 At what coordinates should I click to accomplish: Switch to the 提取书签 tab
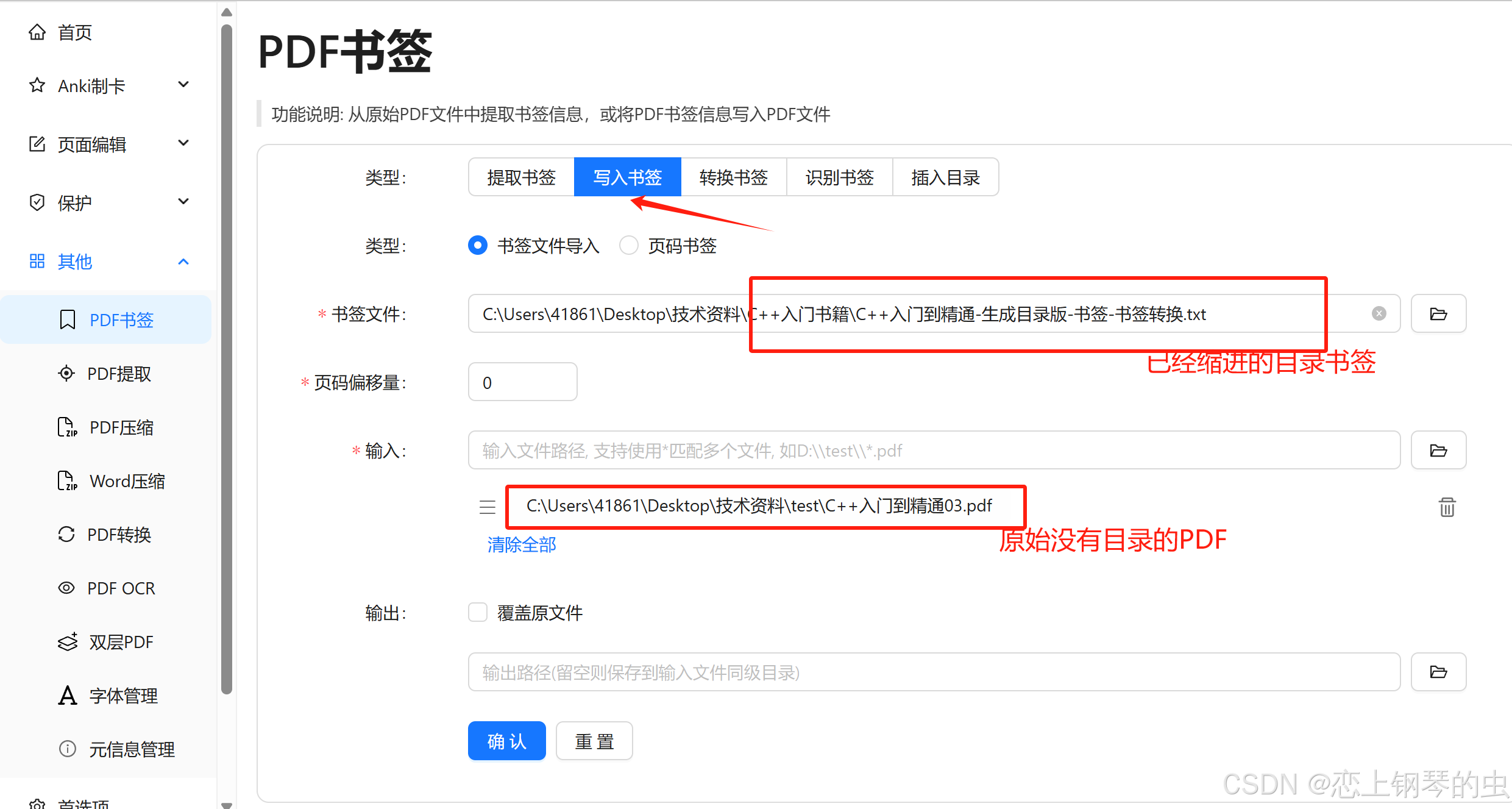point(521,177)
